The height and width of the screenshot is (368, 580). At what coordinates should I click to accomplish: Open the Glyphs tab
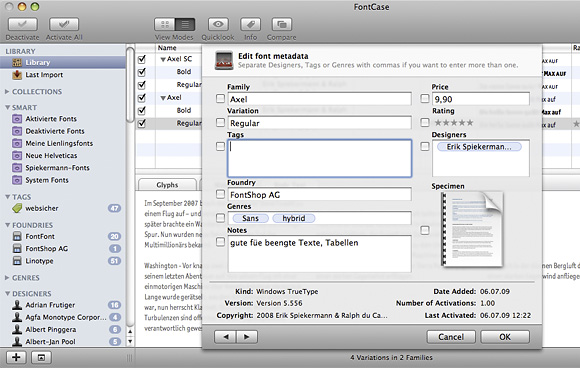tap(167, 185)
